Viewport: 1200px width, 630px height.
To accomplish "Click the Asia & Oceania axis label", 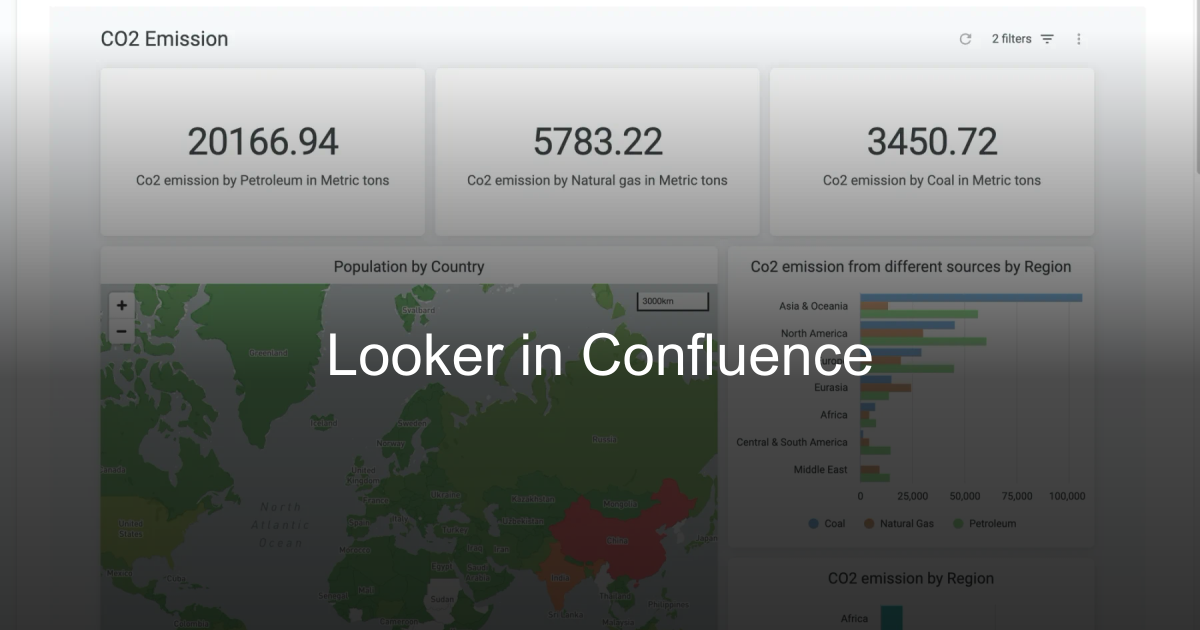I will click(813, 306).
